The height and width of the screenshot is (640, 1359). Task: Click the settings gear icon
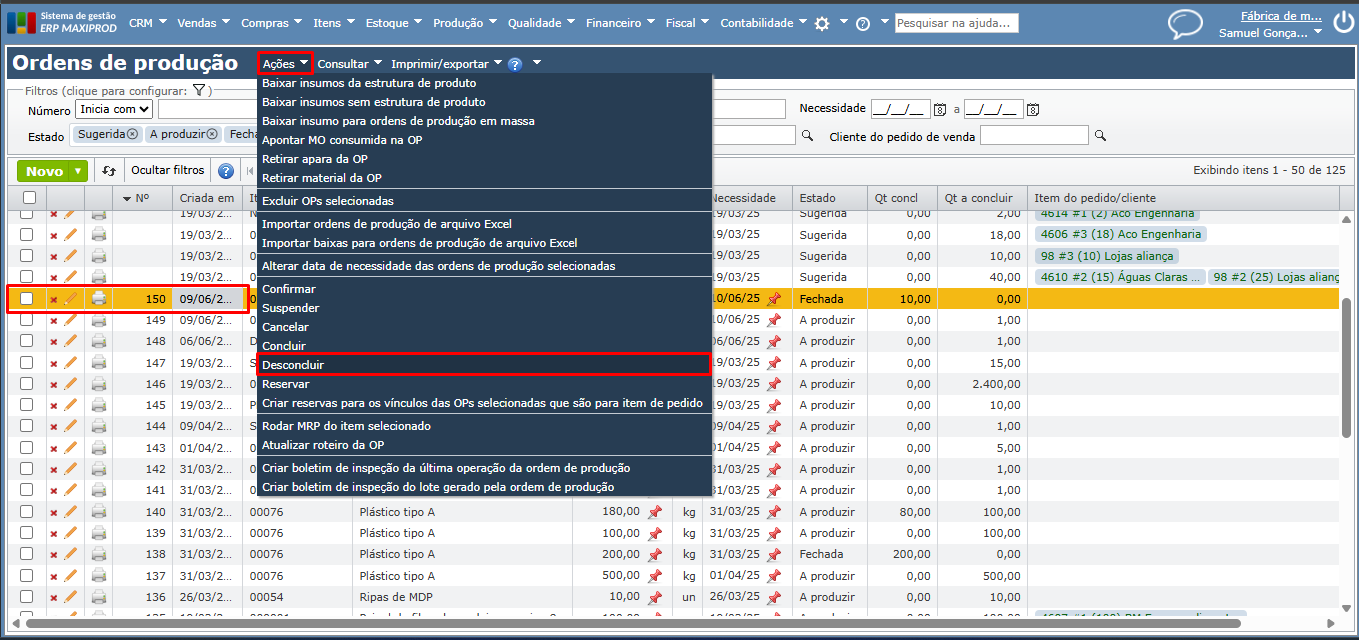pos(822,24)
